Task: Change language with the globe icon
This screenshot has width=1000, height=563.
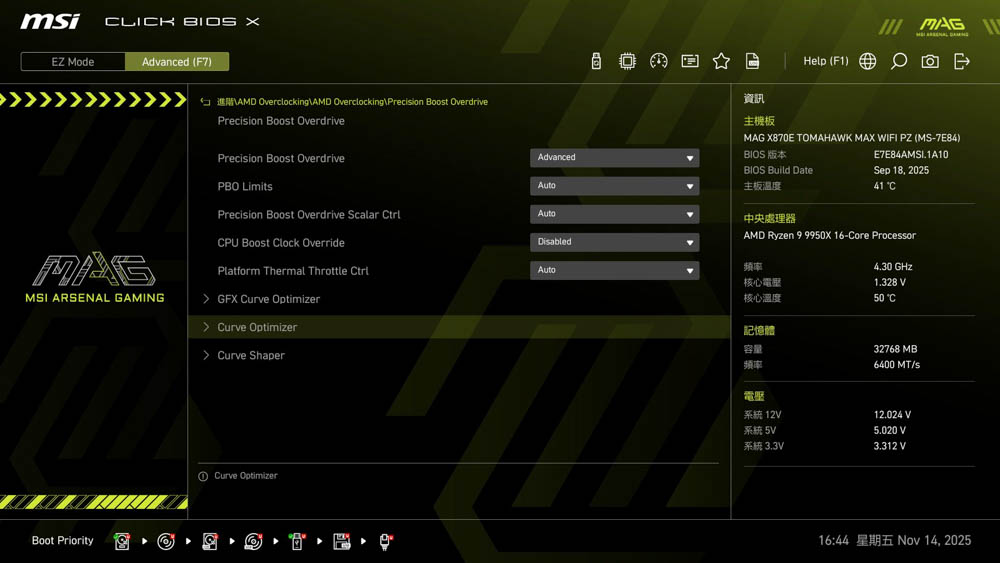Action: 868,61
